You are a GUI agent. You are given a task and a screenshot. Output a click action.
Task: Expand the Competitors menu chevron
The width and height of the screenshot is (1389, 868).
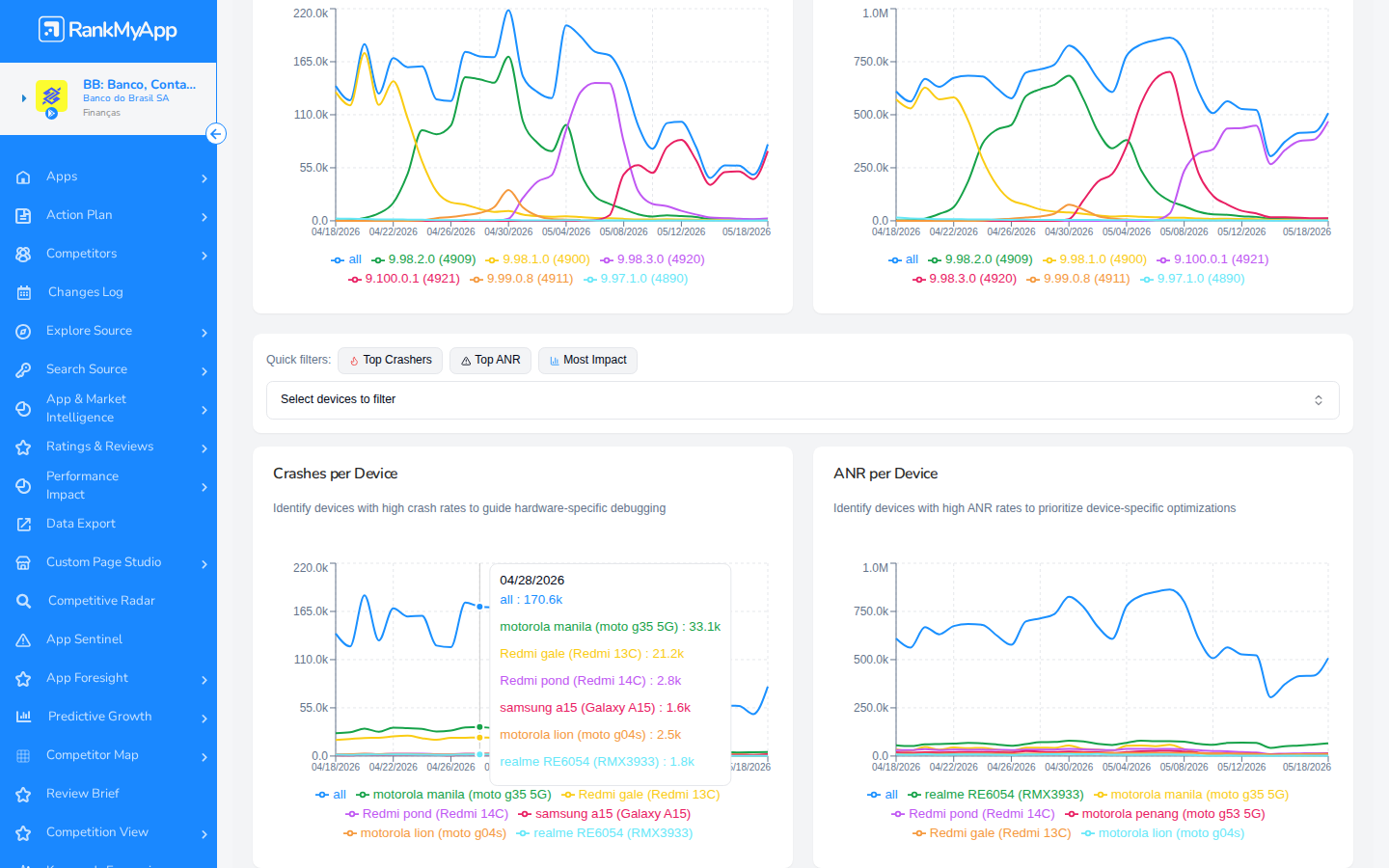pyautogui.click(x=204, y=256)
